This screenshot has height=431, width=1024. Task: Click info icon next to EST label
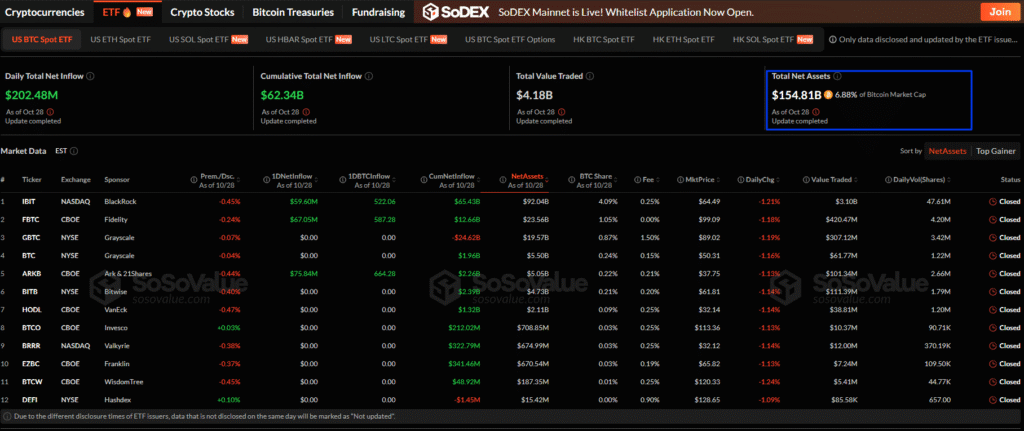[74, 151]
